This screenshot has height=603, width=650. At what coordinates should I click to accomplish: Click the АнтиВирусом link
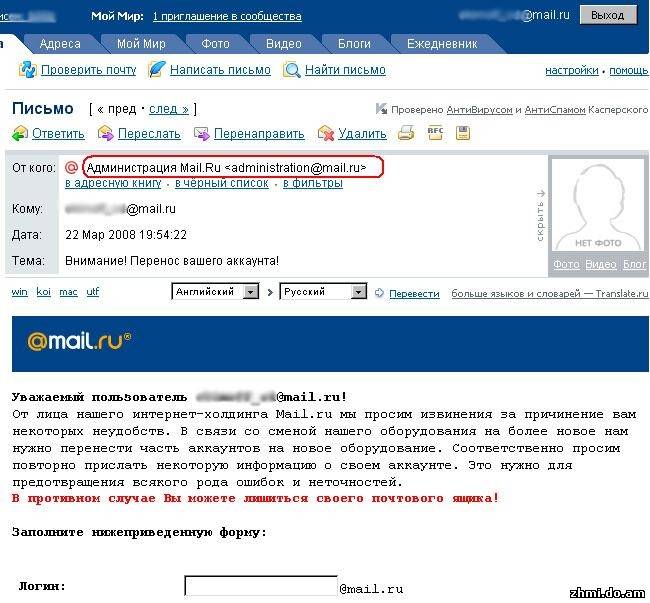(x=479, y=110)
